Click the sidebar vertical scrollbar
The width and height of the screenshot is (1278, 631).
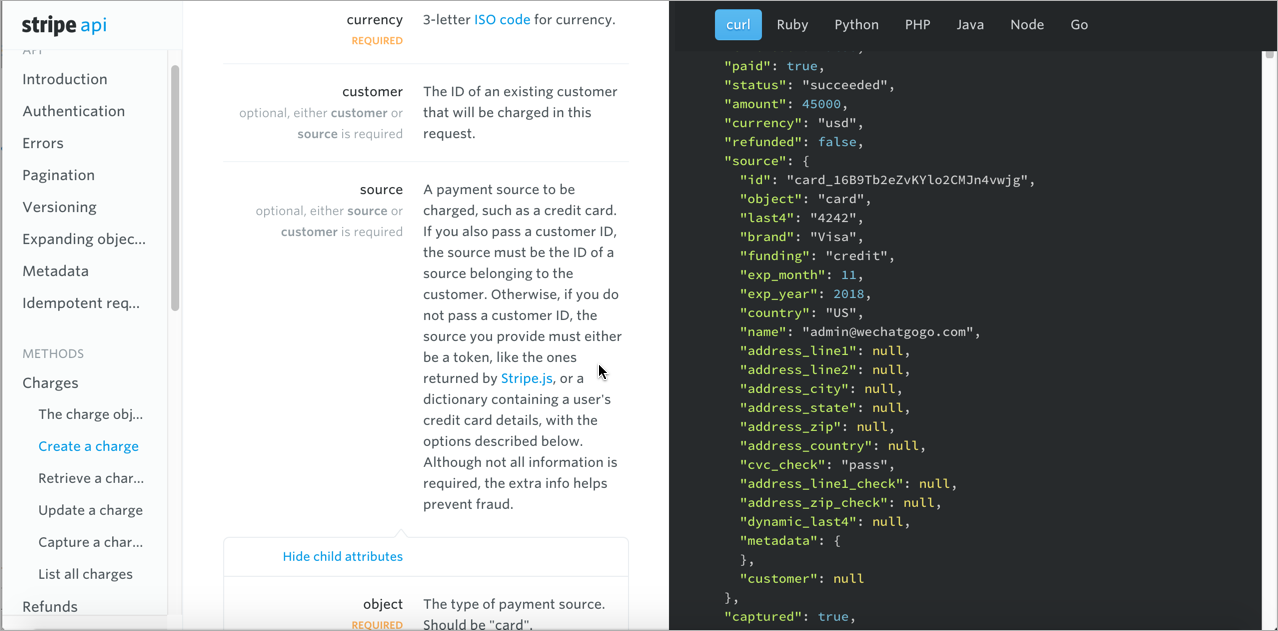(x=175, y=188)
